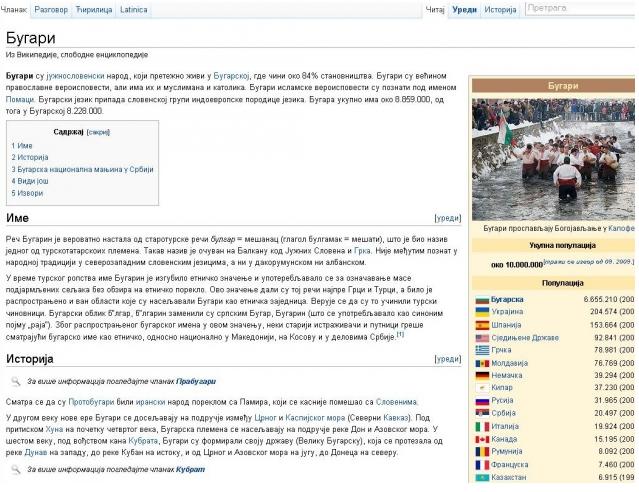Click the France flag icon
639x492 pixels.
pos(481,464)
